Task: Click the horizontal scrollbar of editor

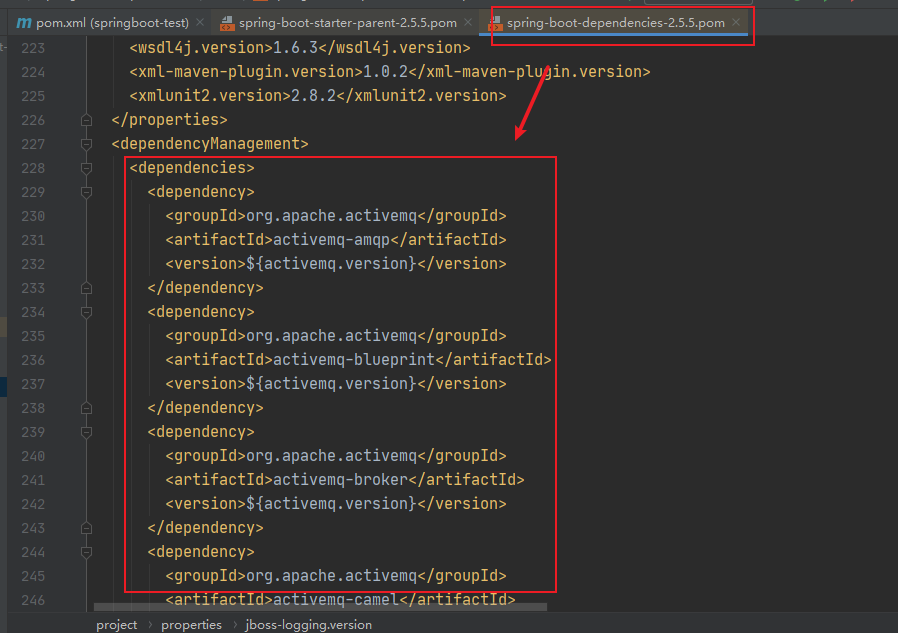Action: click(320, 607)
